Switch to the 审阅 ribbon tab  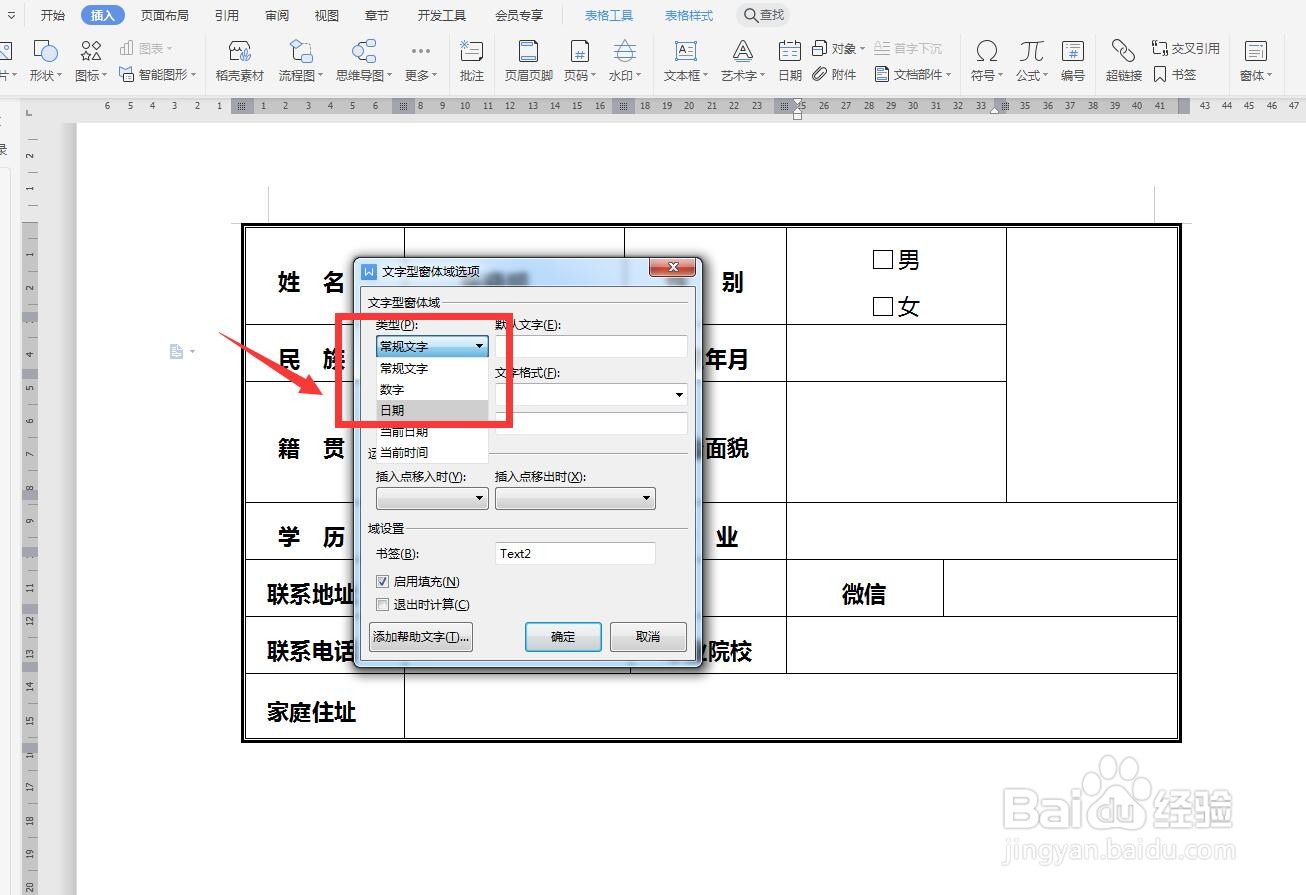point(277,15)
